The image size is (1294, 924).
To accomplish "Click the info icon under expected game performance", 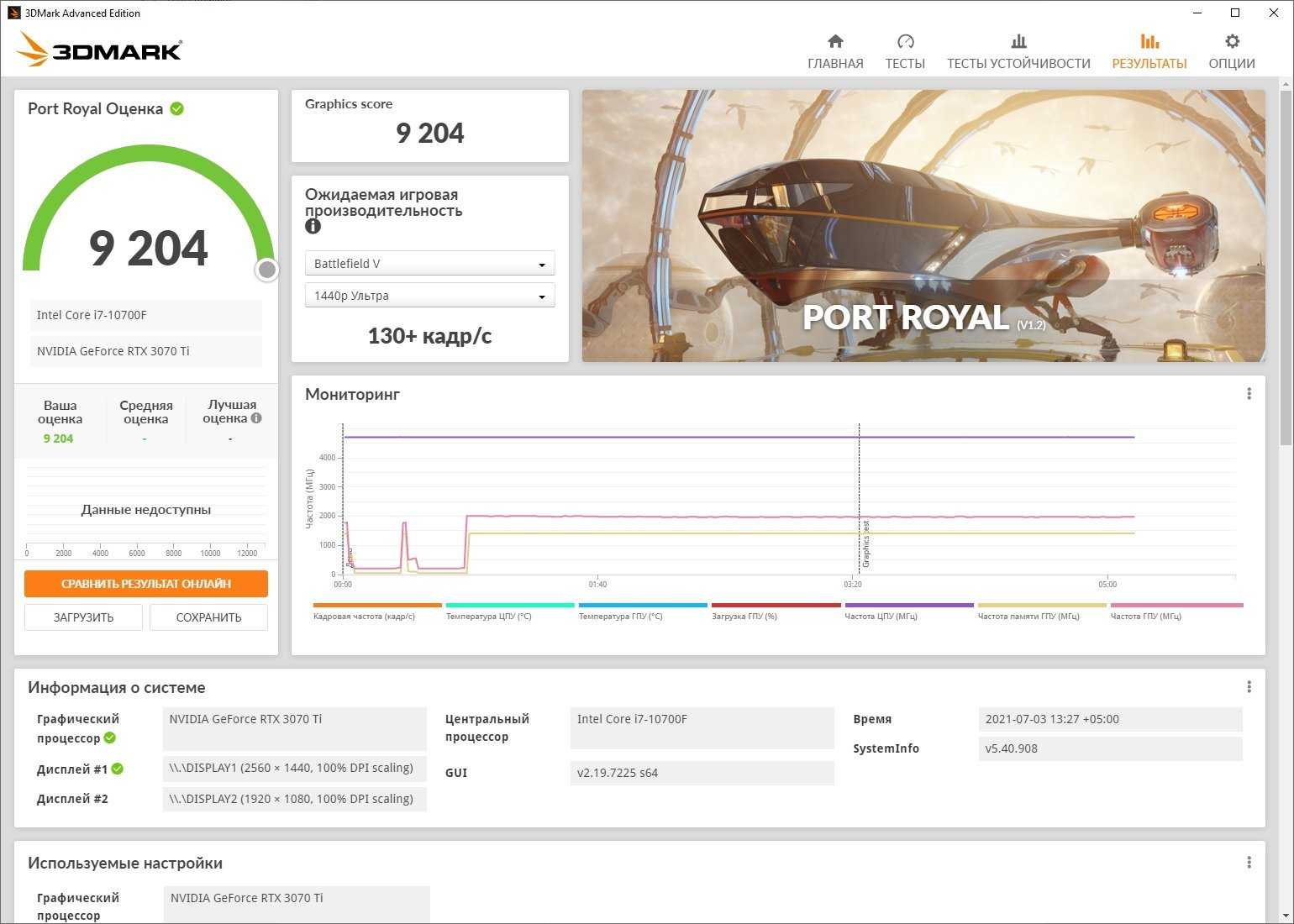I will 313,226.
